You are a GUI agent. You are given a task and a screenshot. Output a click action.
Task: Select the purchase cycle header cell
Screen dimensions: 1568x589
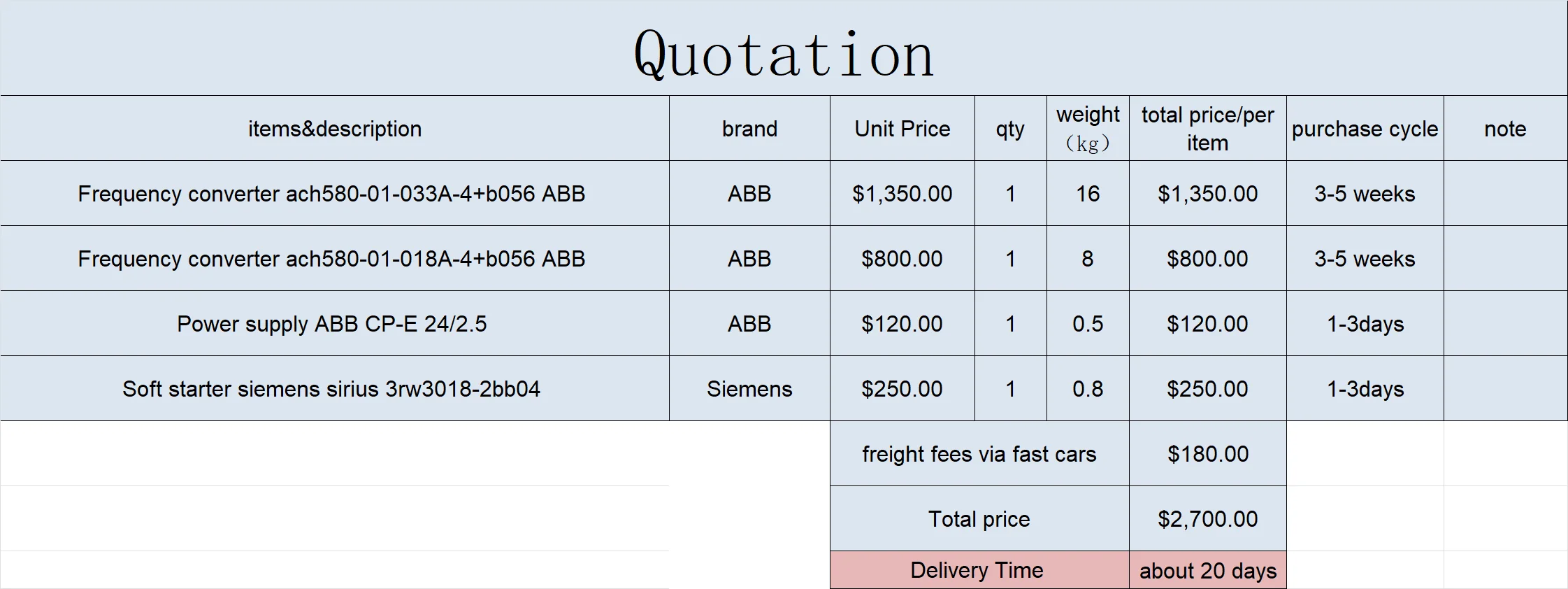click(x=1365, y=128)
